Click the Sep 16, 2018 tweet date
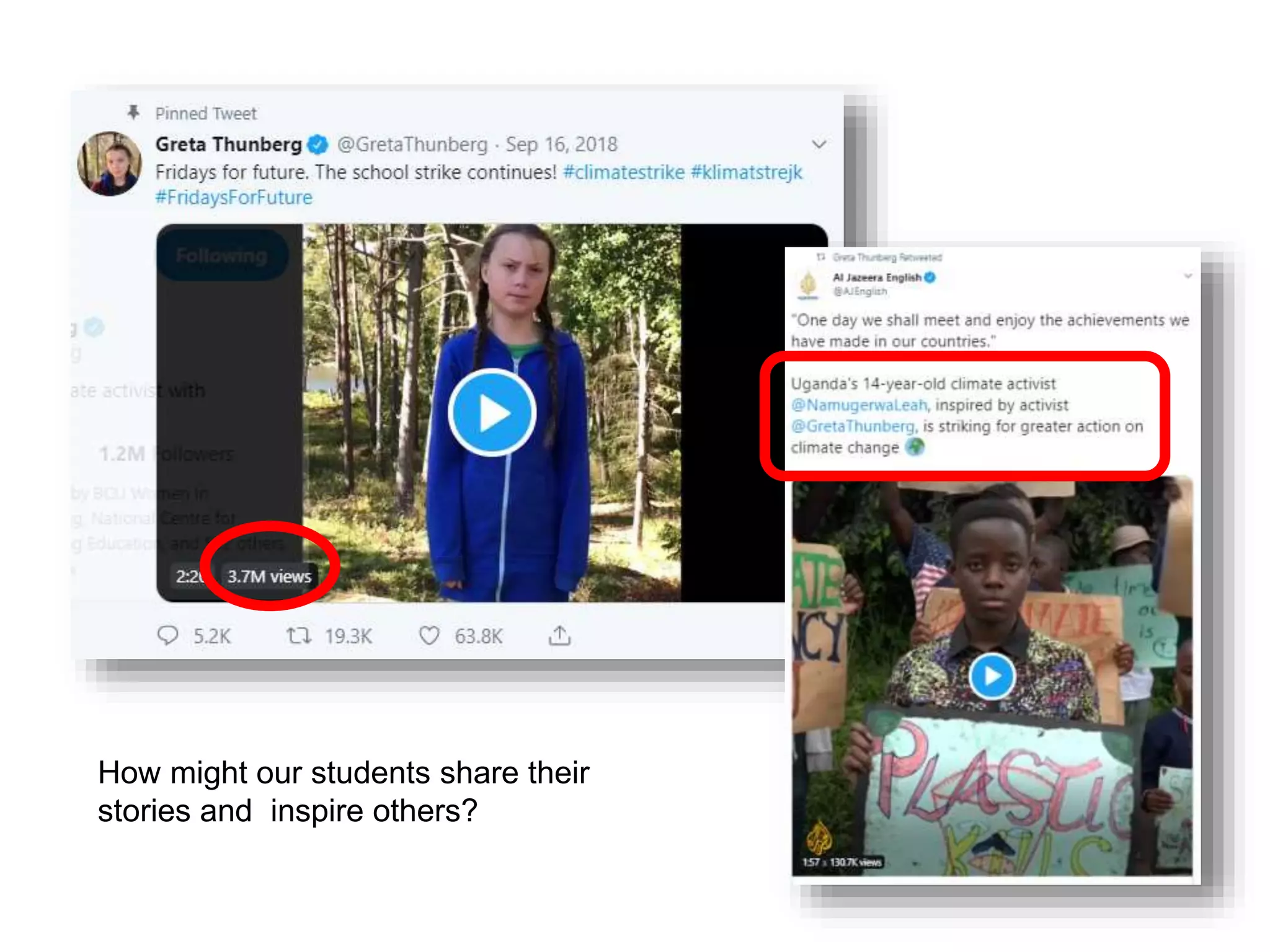This screenshot has width=1270, height=952. point(562,144)
